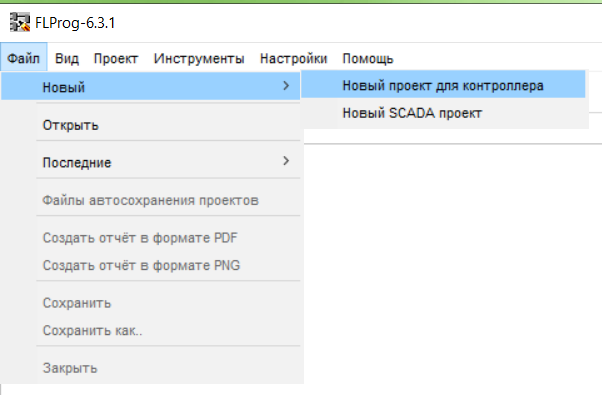The image size is (602, 395).
Task: Click the Сохранить menu entry
Action: click(x=150, y=303)
